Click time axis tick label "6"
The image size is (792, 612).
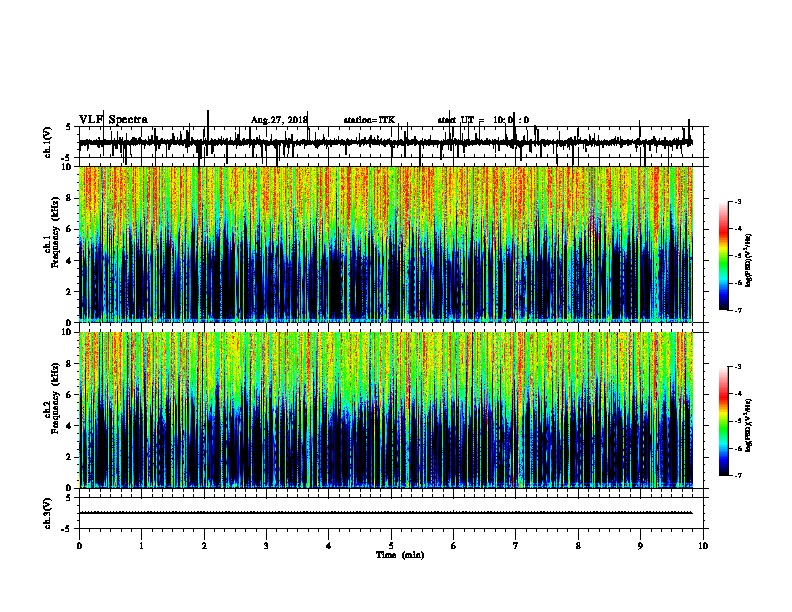[454, 546]
